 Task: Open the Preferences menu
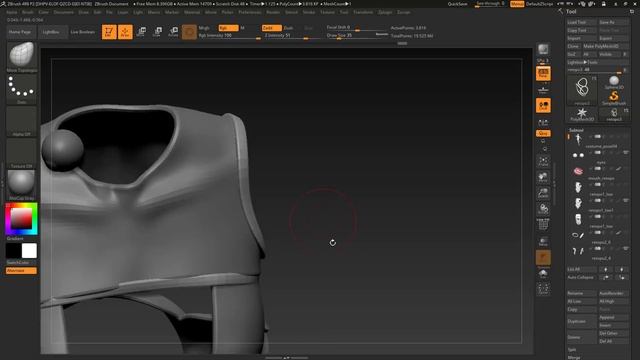pyautogui.click(x=250, y=12)
